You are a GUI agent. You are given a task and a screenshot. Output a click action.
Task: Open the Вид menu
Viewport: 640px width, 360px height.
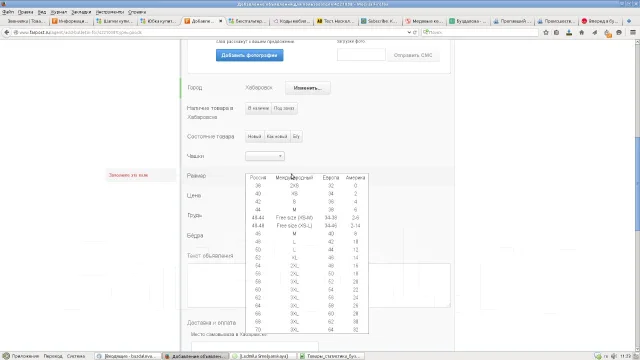pyautogui.click(x=42, y=12)
